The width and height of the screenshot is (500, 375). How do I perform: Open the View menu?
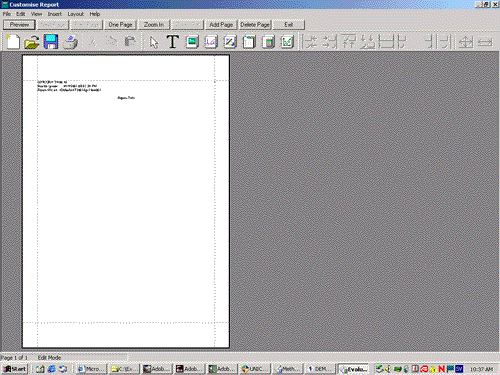36,14
